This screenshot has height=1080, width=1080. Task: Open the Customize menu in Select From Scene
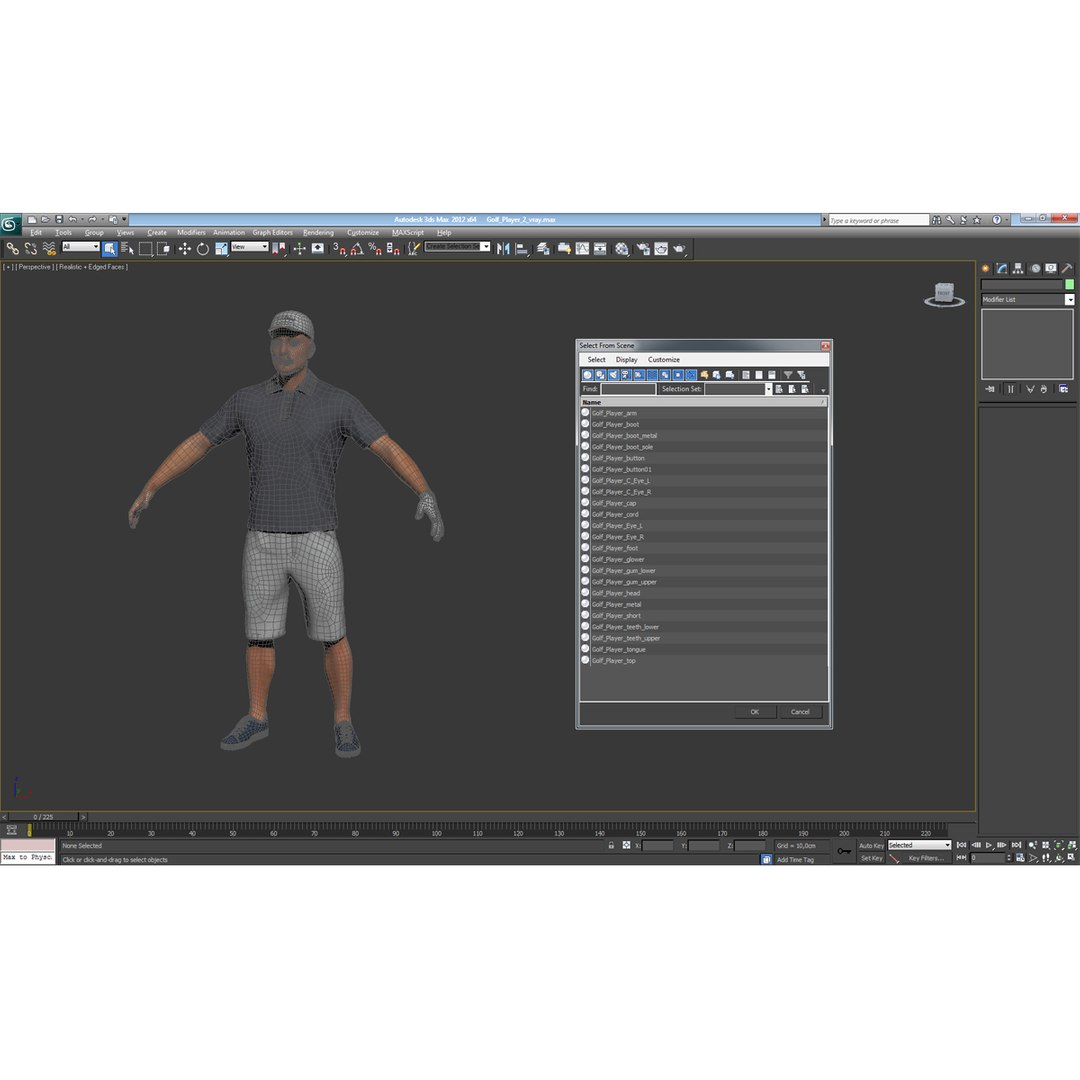coord(663,360)
